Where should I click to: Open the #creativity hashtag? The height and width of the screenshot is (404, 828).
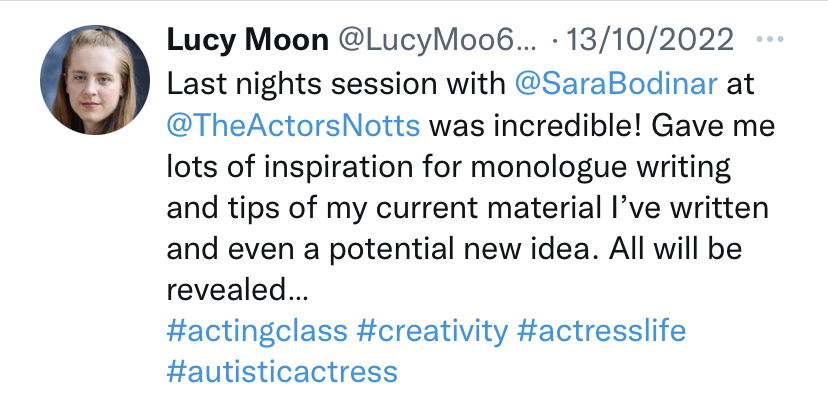click(x=432, y=331)
